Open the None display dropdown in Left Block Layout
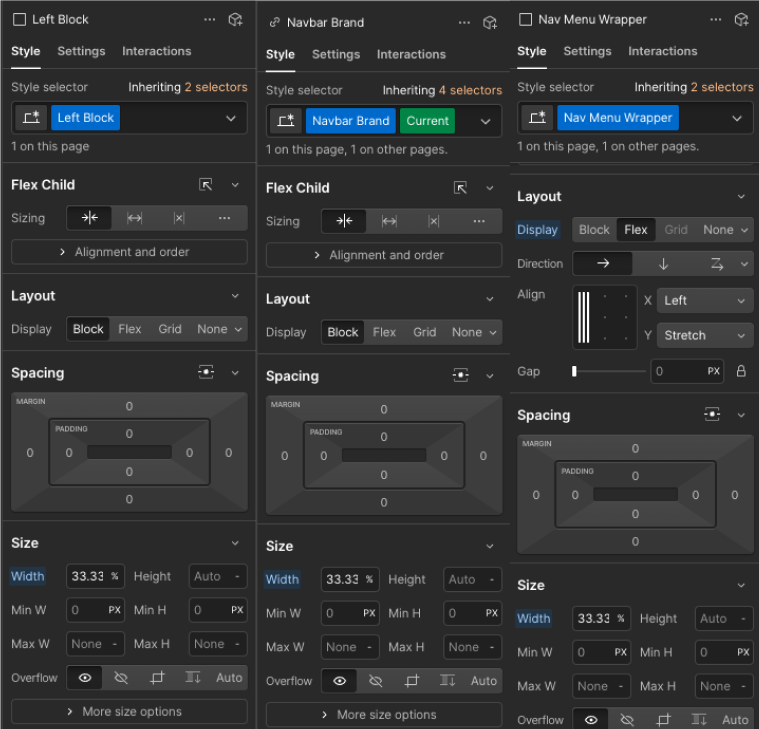 (x=219, y=329)
